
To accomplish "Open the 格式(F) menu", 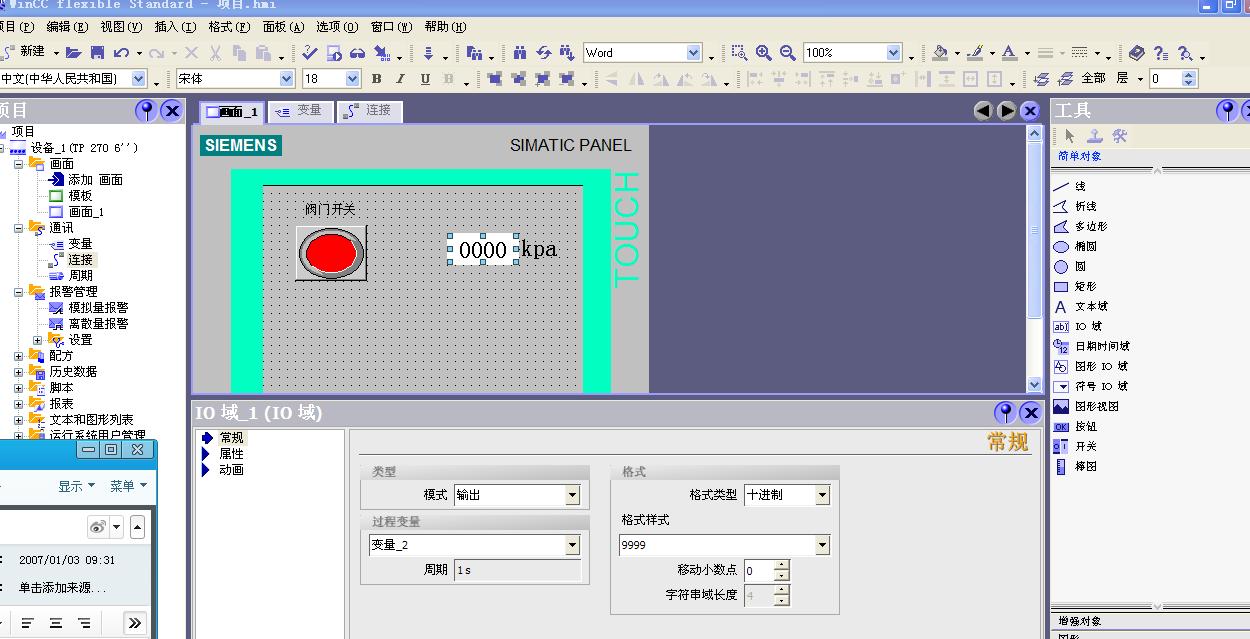I will 228,27.
